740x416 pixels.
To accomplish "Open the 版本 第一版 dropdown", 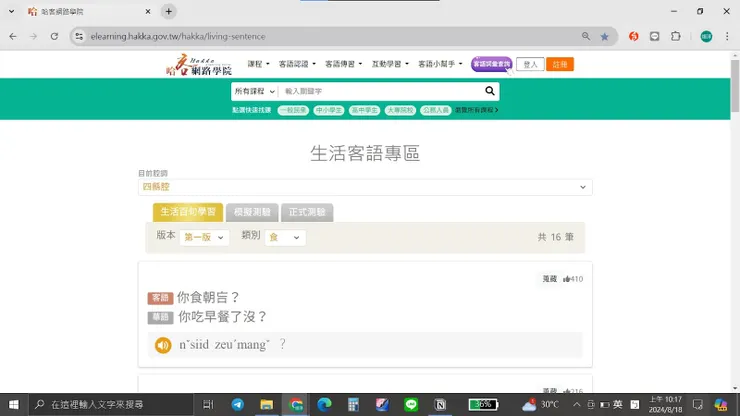I will coord(204,237).
